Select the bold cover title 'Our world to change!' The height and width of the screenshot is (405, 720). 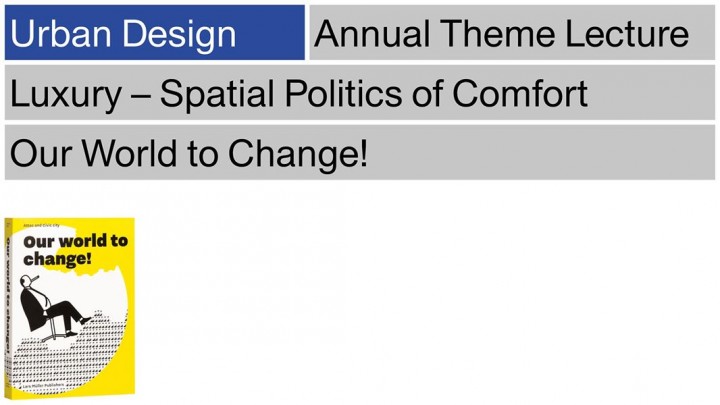[x=75, y=250]
